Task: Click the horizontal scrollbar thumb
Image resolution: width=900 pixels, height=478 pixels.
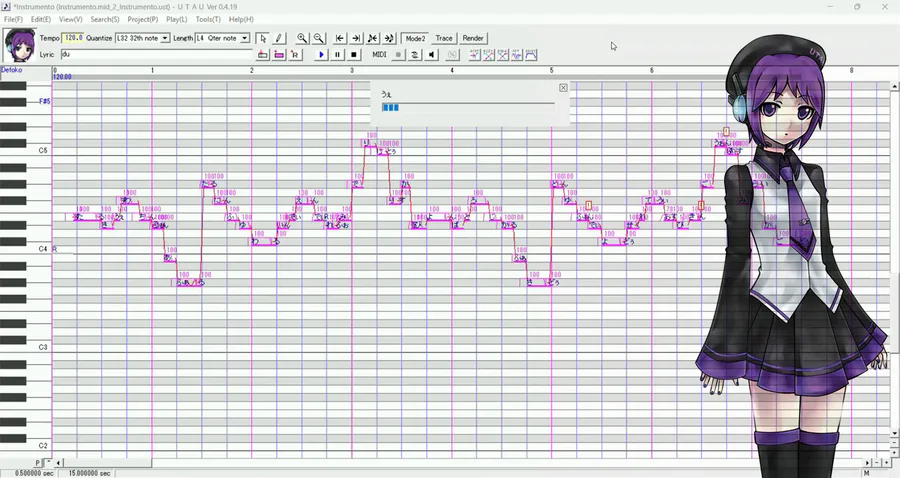Action: [107, 463]
